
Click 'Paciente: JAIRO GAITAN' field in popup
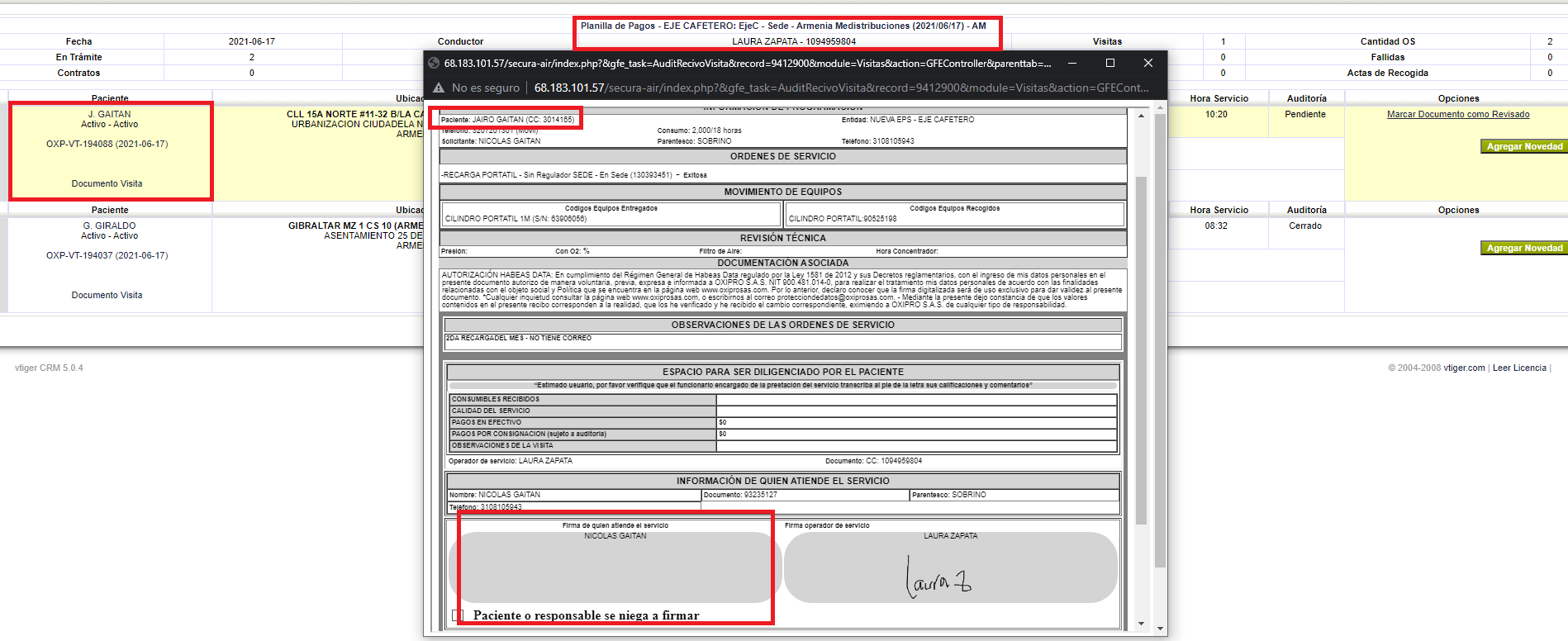pyautogui.click(x=507, y=120)
